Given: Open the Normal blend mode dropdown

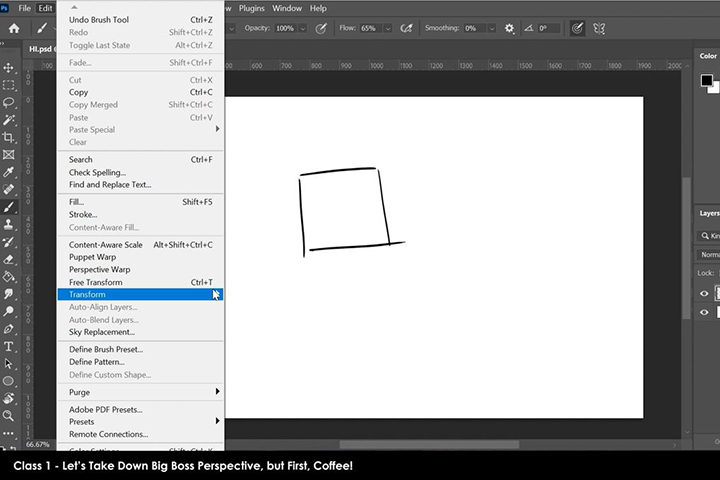Looking at the screenshot, I should point(708,255).
